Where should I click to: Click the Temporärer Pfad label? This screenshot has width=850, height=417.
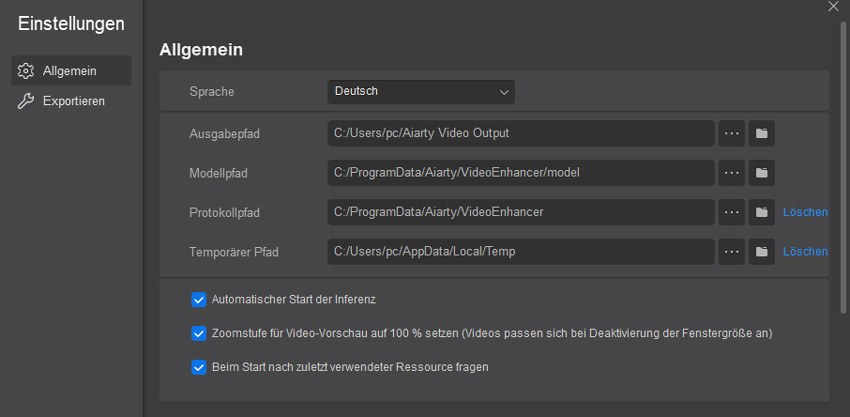[x=234, y=252]
